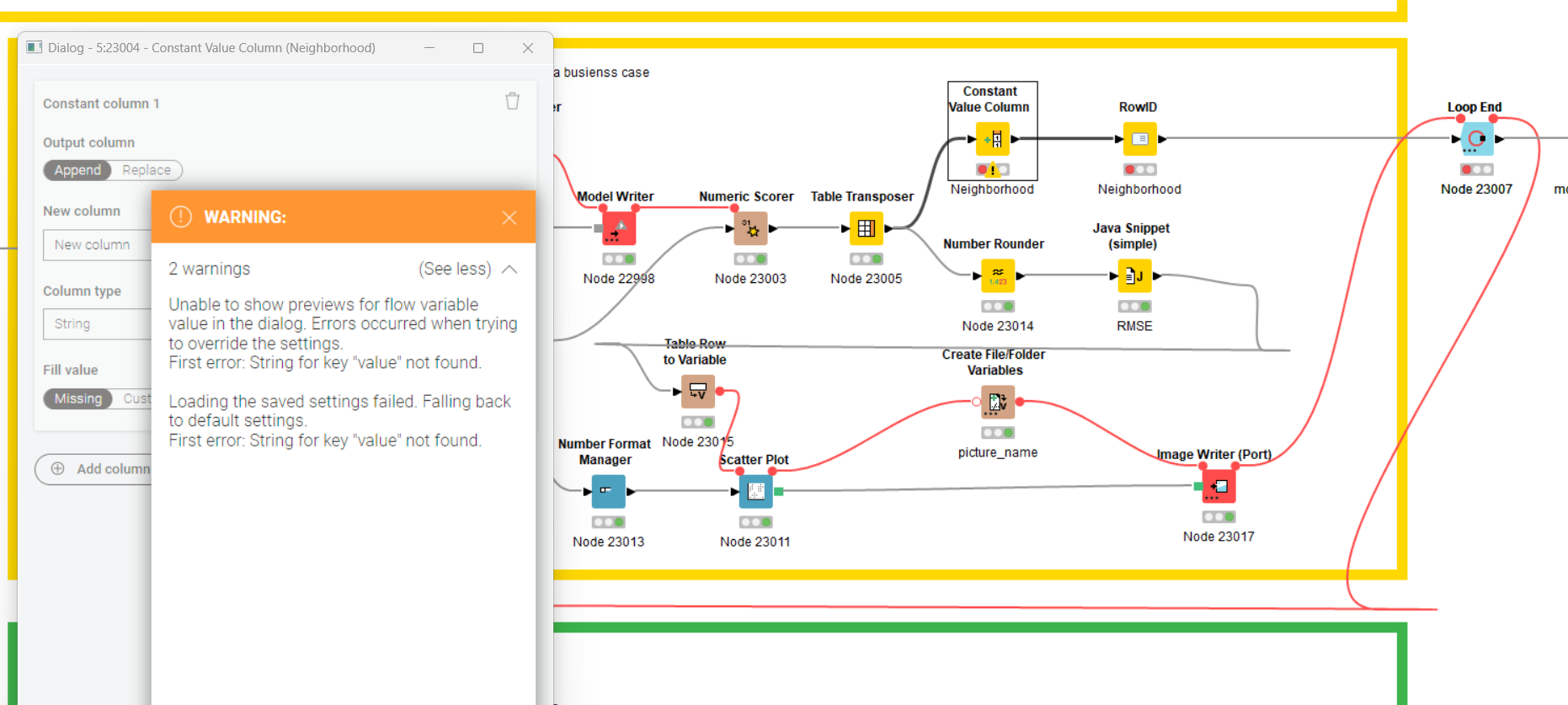Click the Add column button
This screenshot has height=705, width=1568.
coord(94,469)
